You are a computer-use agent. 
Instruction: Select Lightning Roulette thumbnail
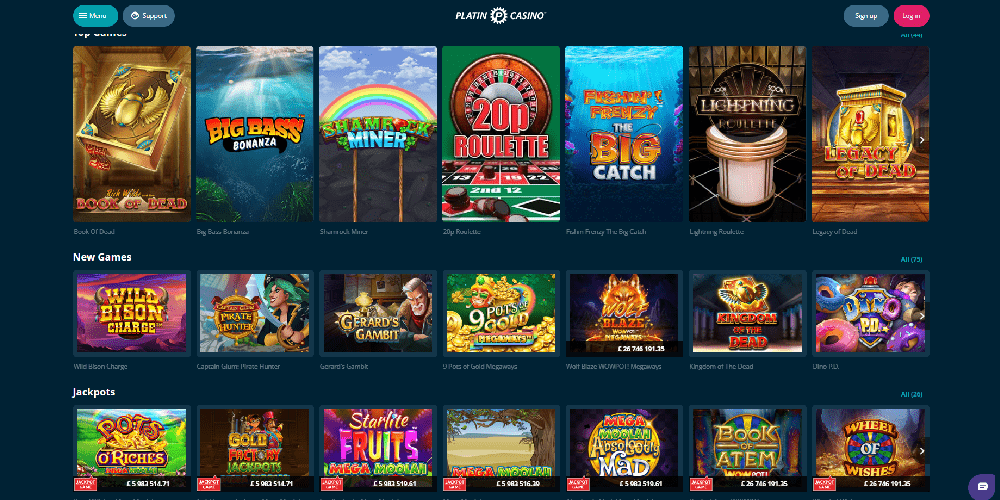click(x=747, y=134)
